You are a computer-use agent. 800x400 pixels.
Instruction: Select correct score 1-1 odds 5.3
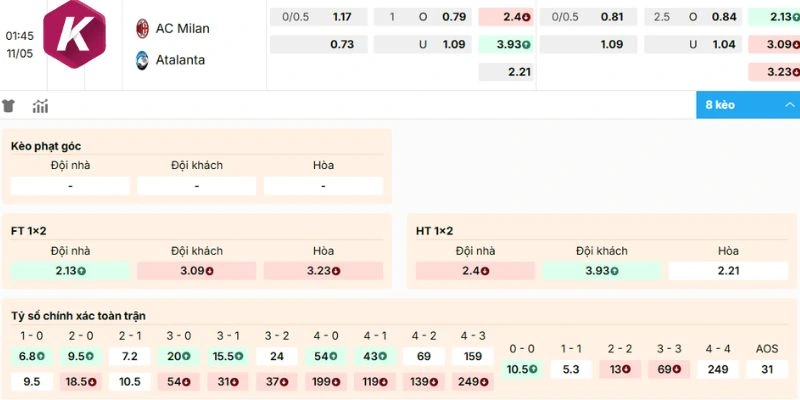pyautogui.click(x=571, y=369)
